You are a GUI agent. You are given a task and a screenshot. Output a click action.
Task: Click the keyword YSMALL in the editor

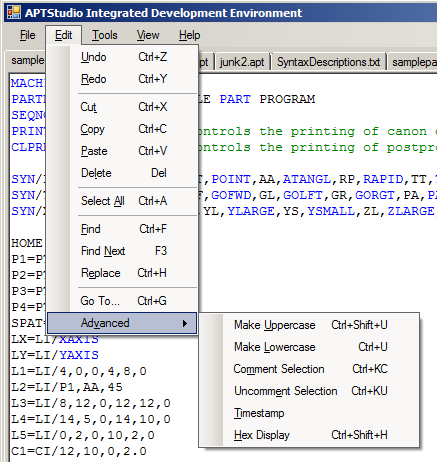(x=331, y=211)
